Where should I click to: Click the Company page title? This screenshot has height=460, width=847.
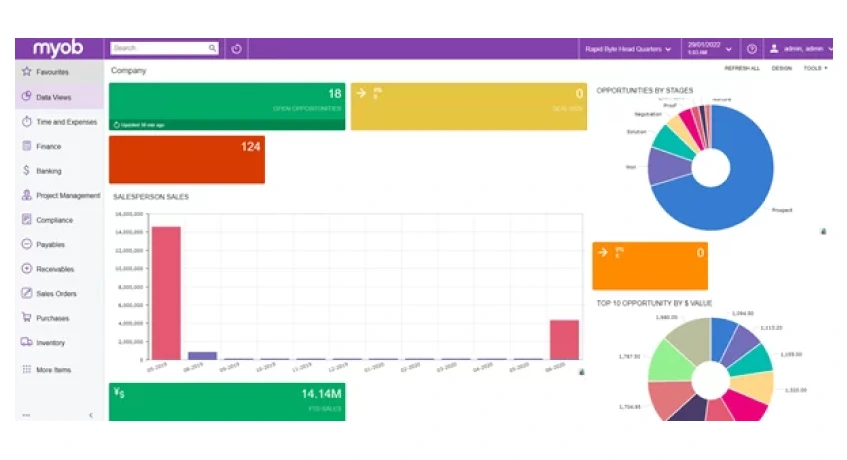coord(129,70)
